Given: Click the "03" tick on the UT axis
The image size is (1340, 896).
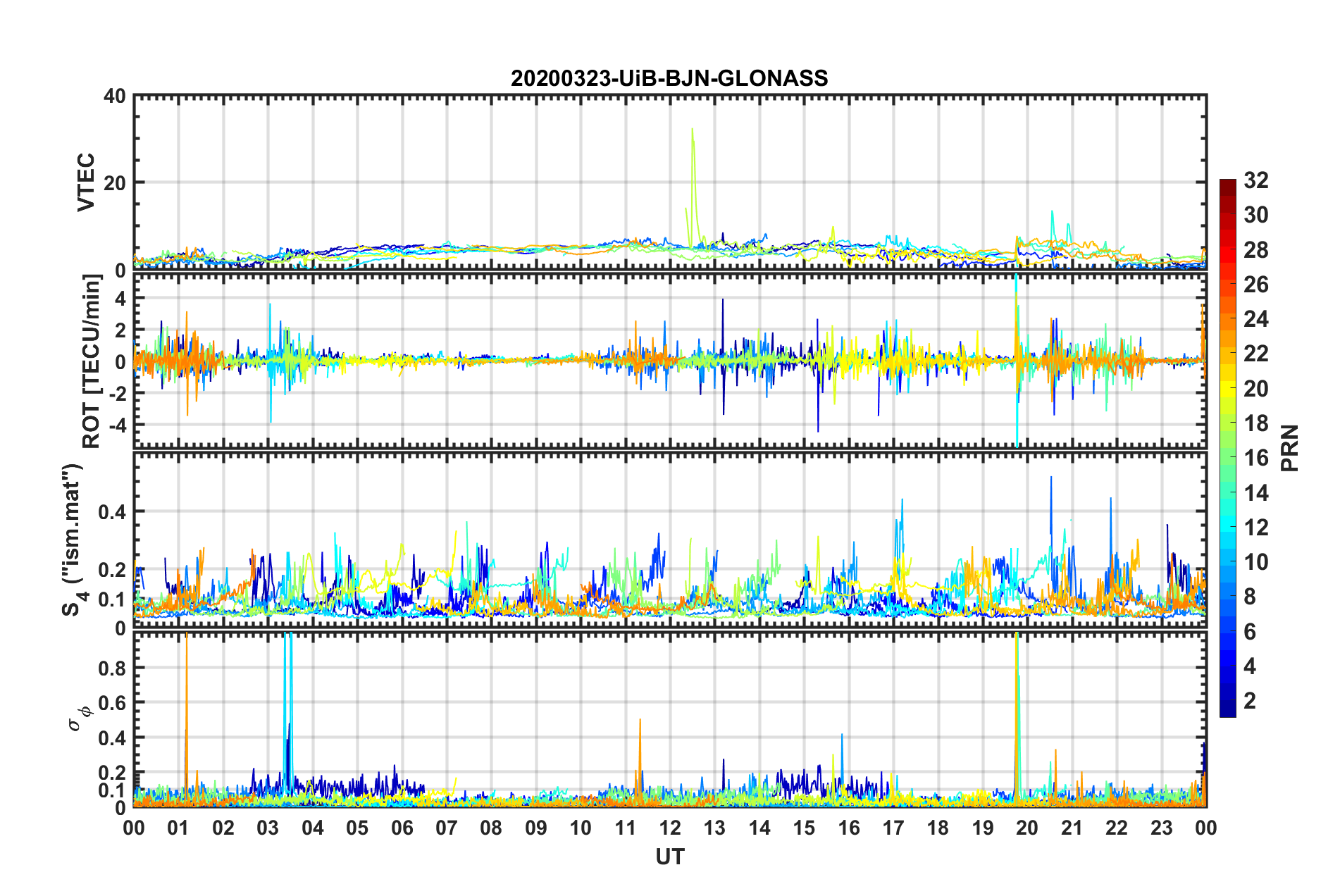Looking at the screenshot, I should (x=268, y=828).
